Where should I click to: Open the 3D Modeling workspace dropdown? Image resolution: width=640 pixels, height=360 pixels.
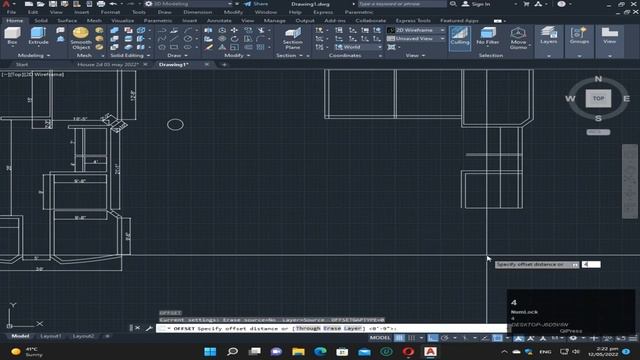[189, 4]
